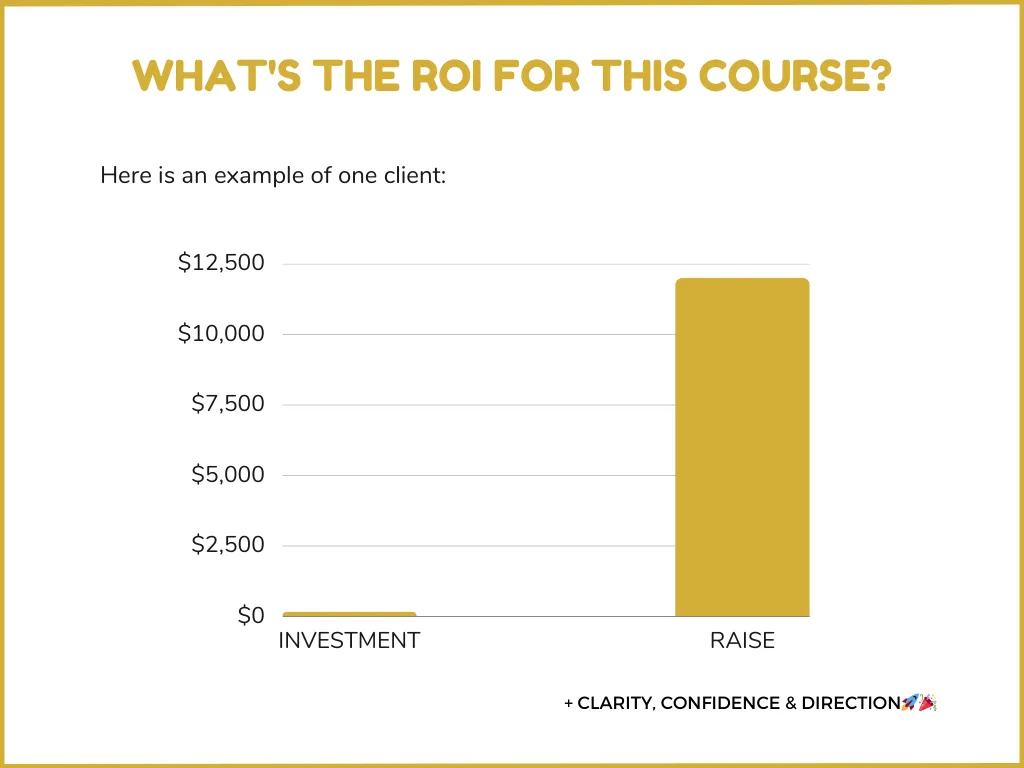Click the $5,000 horizontal gridline

[479, 475]
